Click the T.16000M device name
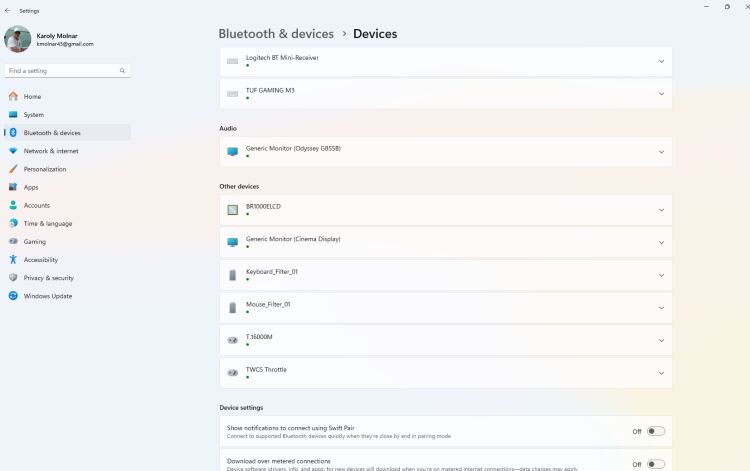The height and width of the screenshot is (471, 750). tap(259, 337)
